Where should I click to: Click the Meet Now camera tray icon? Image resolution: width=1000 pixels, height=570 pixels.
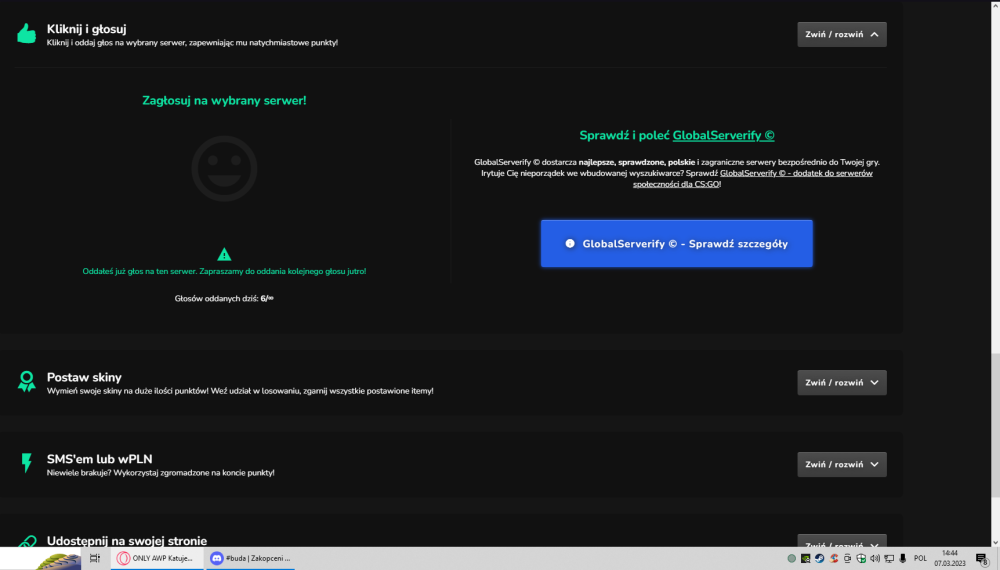tap(848, 559)
